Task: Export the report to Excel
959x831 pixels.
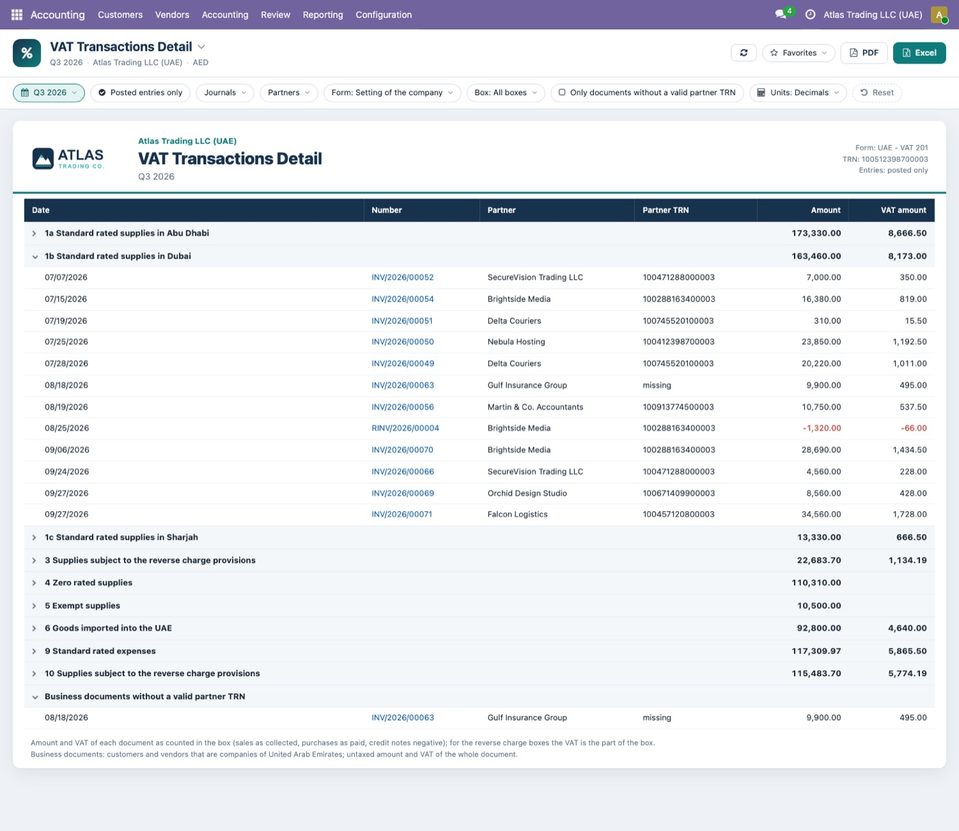Action: tap(919, 53)
